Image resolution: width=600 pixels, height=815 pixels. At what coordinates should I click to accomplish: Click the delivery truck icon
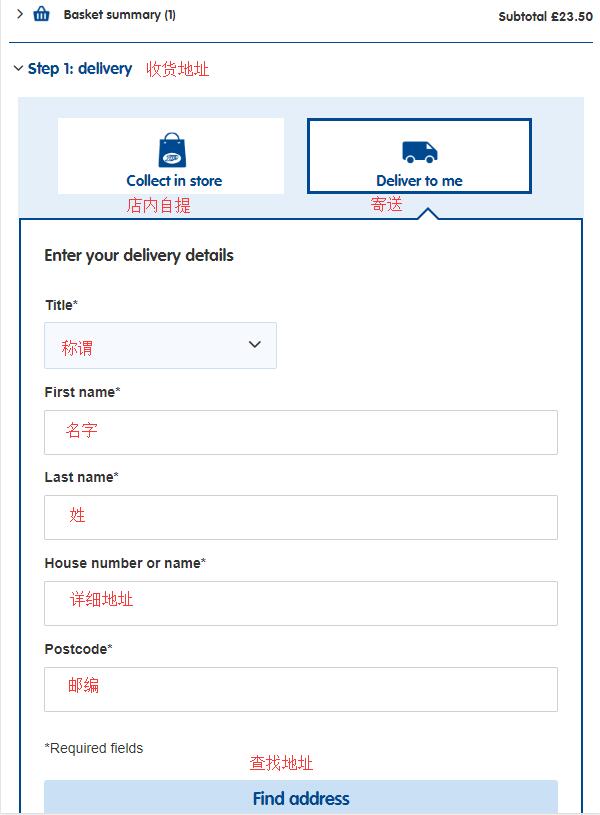(x=419, y=152)
